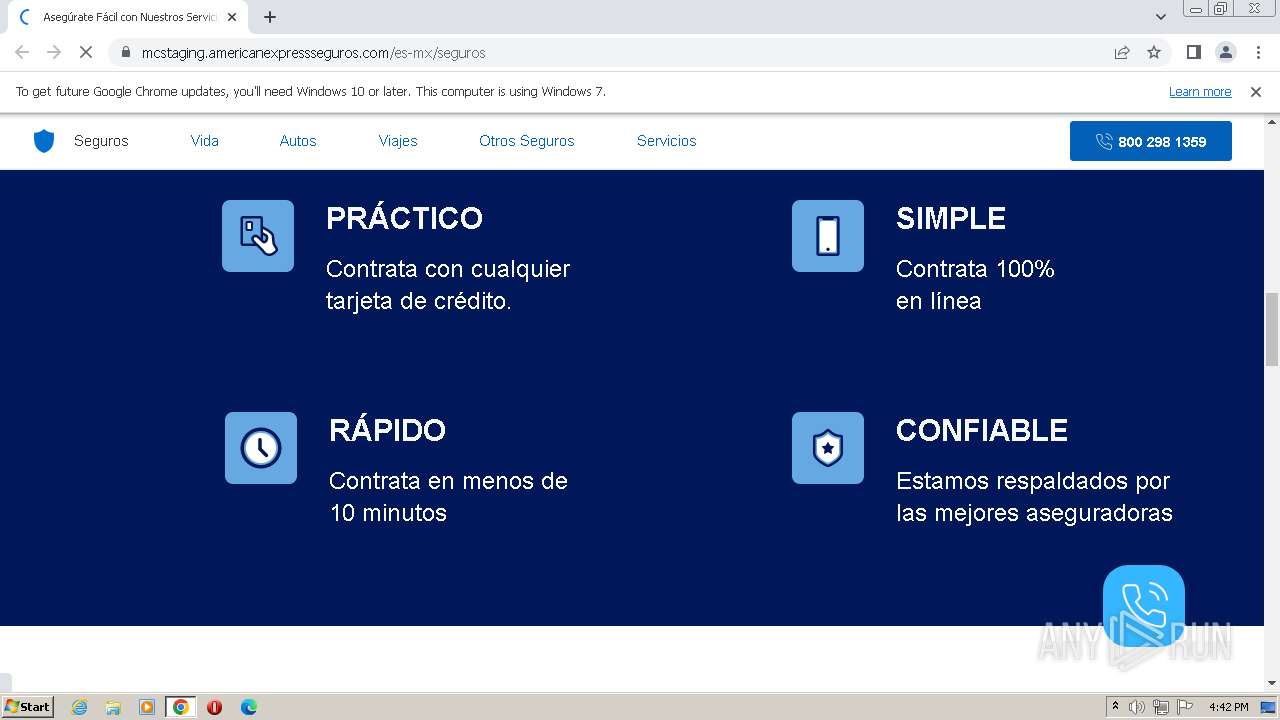
Task: Open Microsoft Edge from taskbar
Action: (x=249, y=707)
